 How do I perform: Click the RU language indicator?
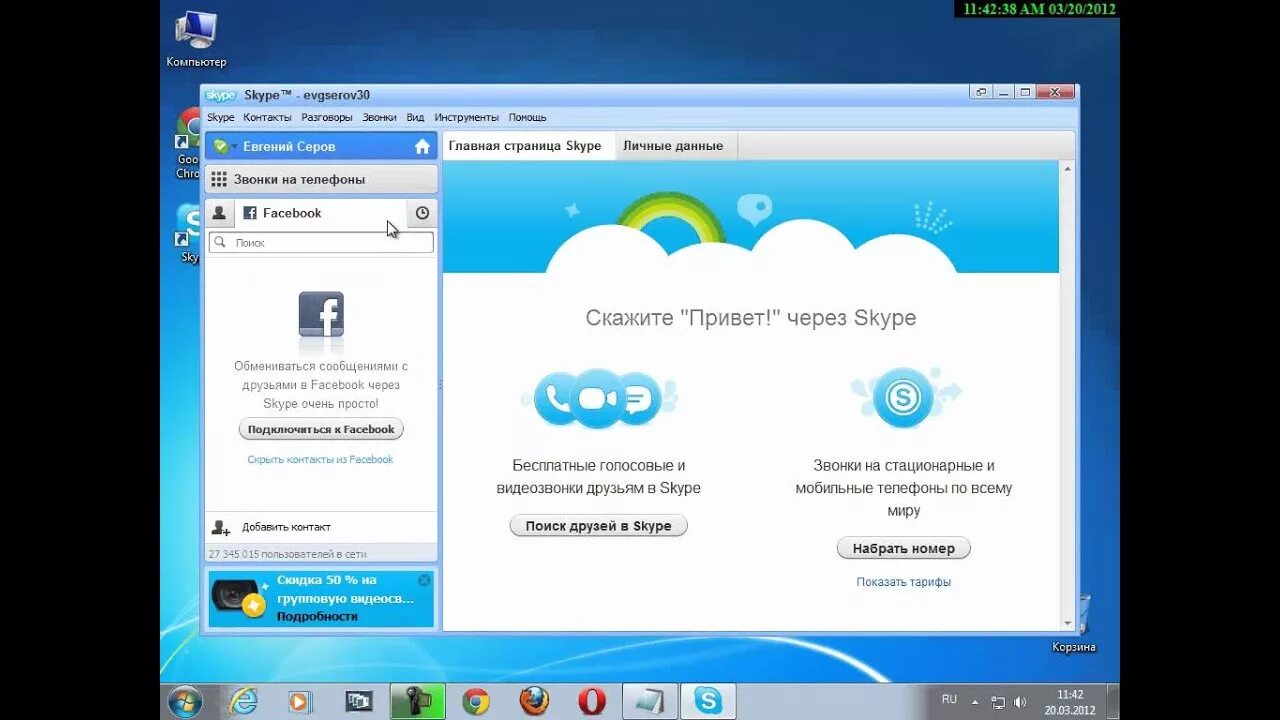949,700
